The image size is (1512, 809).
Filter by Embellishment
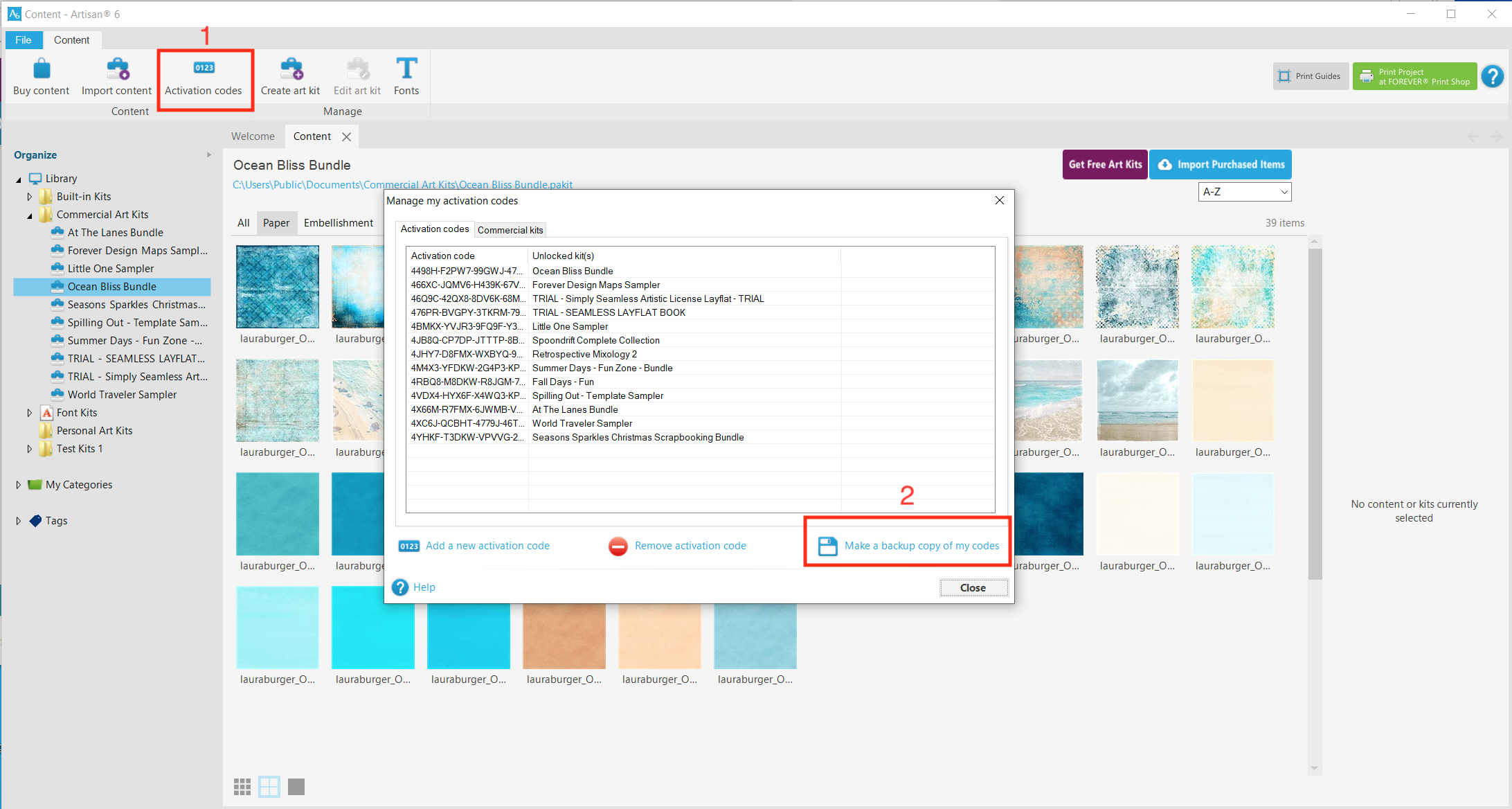tap(339, 223)
